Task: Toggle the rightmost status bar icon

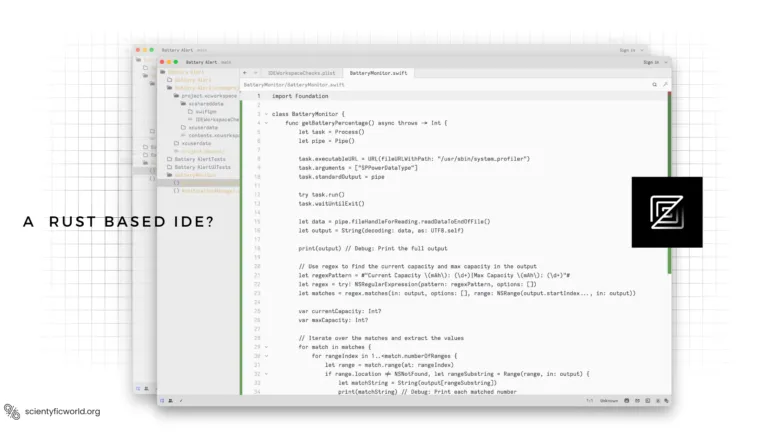Action: point(666,401)
